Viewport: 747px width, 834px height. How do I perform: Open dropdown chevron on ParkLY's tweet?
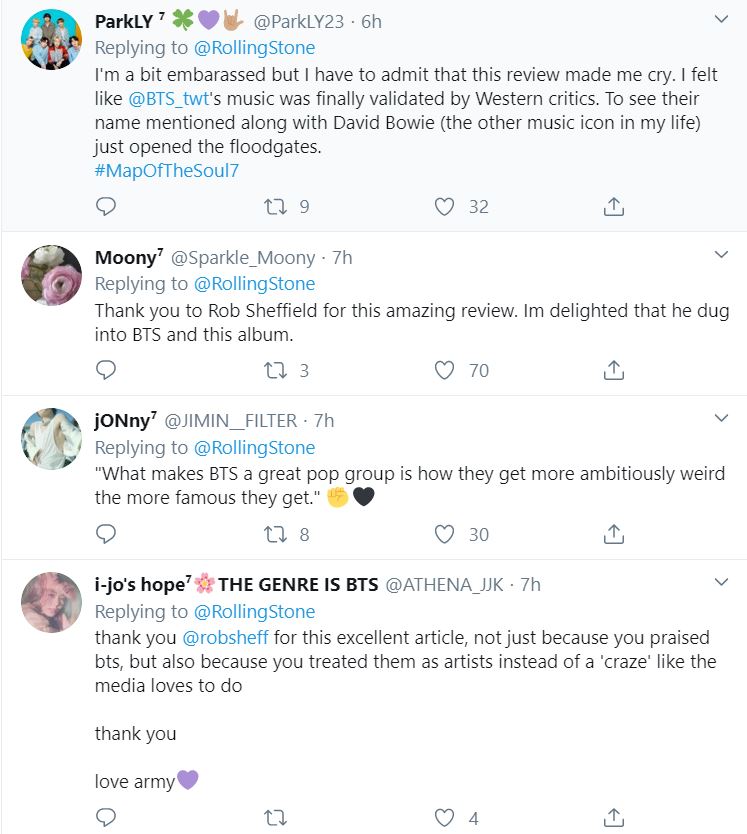(x=721, y=19)
